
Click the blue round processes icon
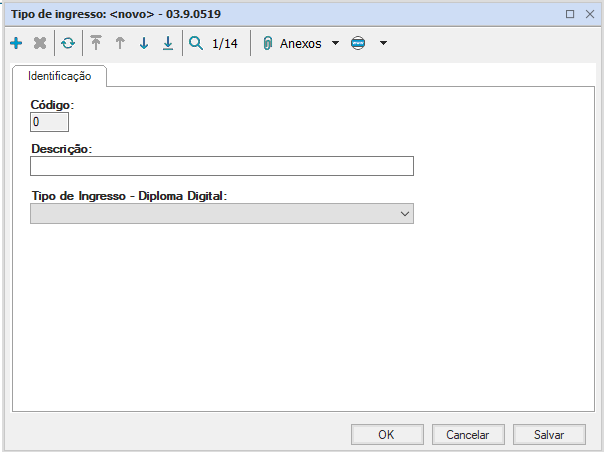tap(358, 44)
